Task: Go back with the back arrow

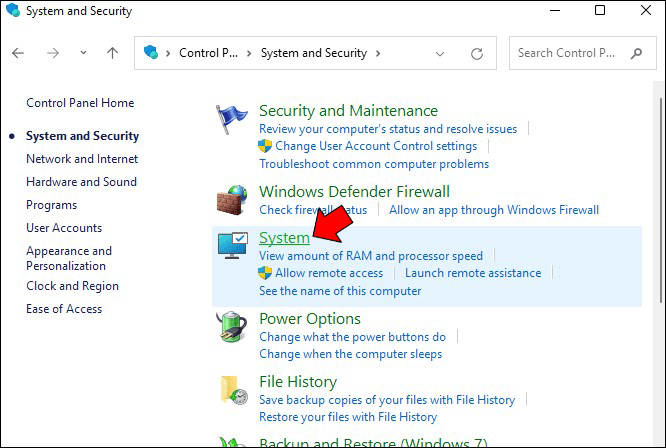Action: click(x=18, y=53)
